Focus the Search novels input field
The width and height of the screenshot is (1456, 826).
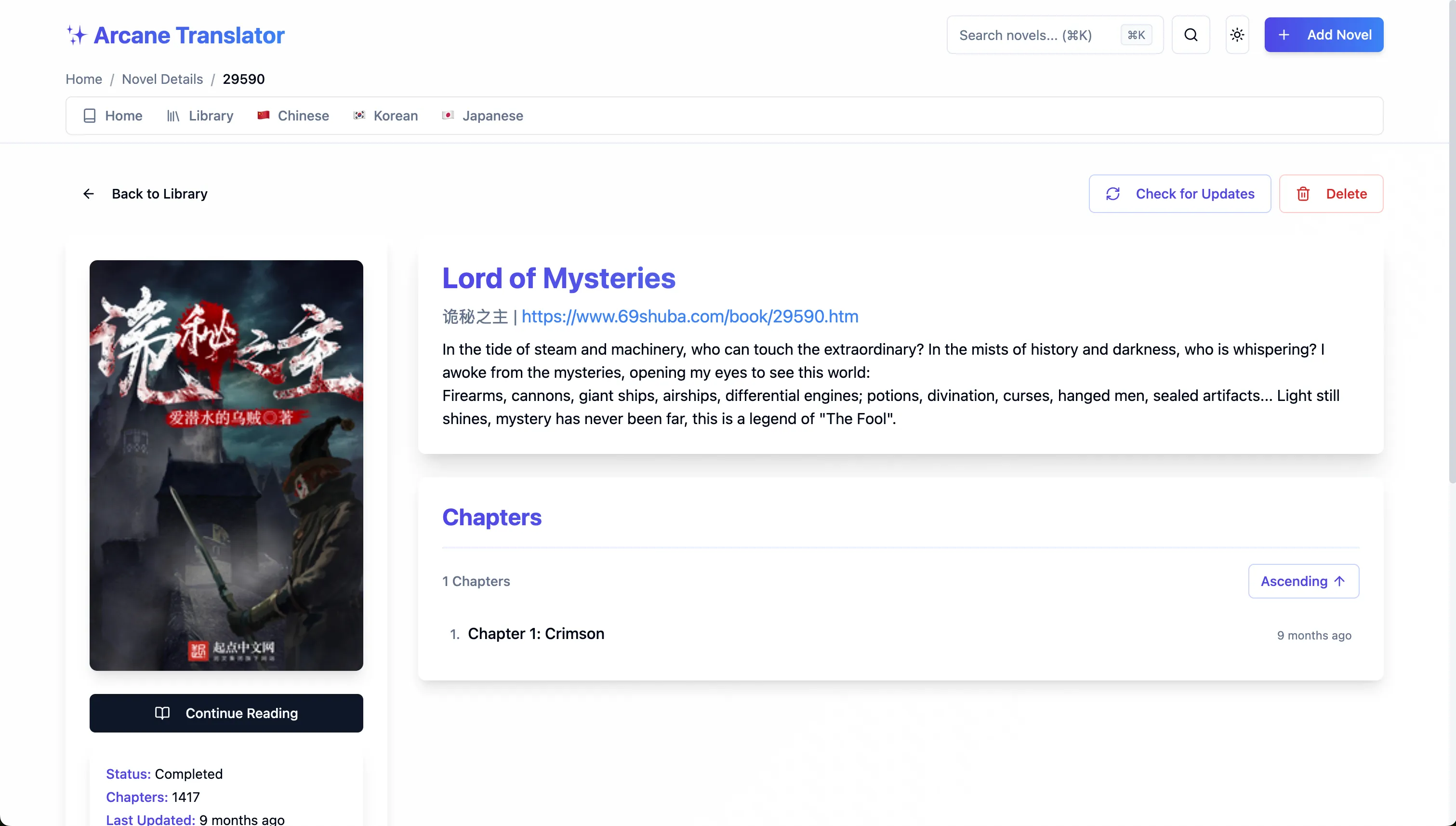[1055, 35]
